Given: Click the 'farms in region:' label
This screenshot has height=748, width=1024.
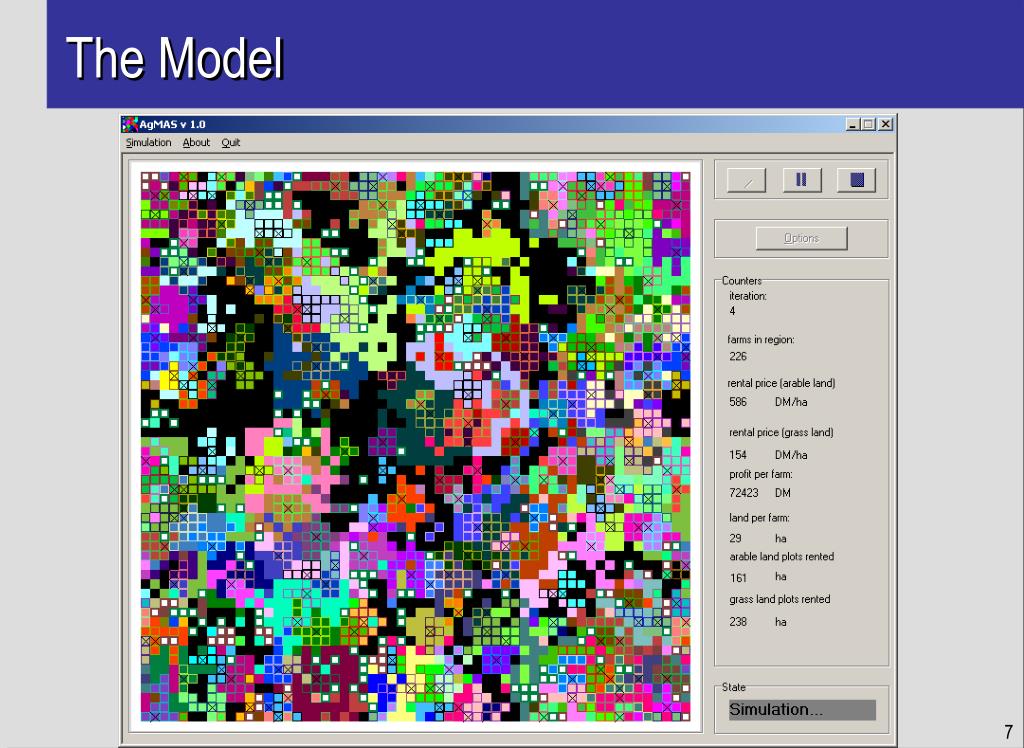Looking at the screenshot, I should click(761, 340).
